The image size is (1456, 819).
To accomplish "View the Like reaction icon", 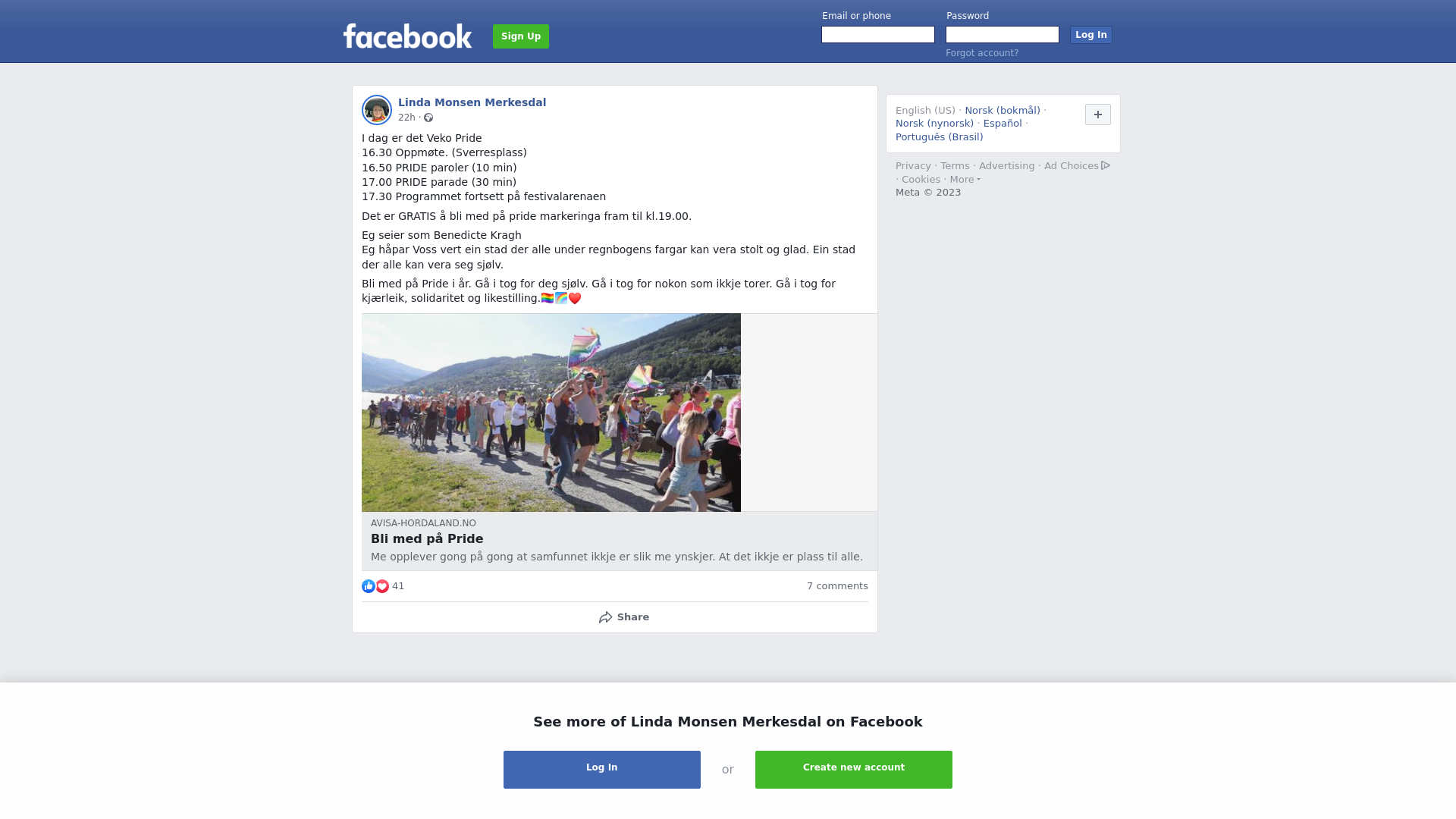I will pos(369,586).
